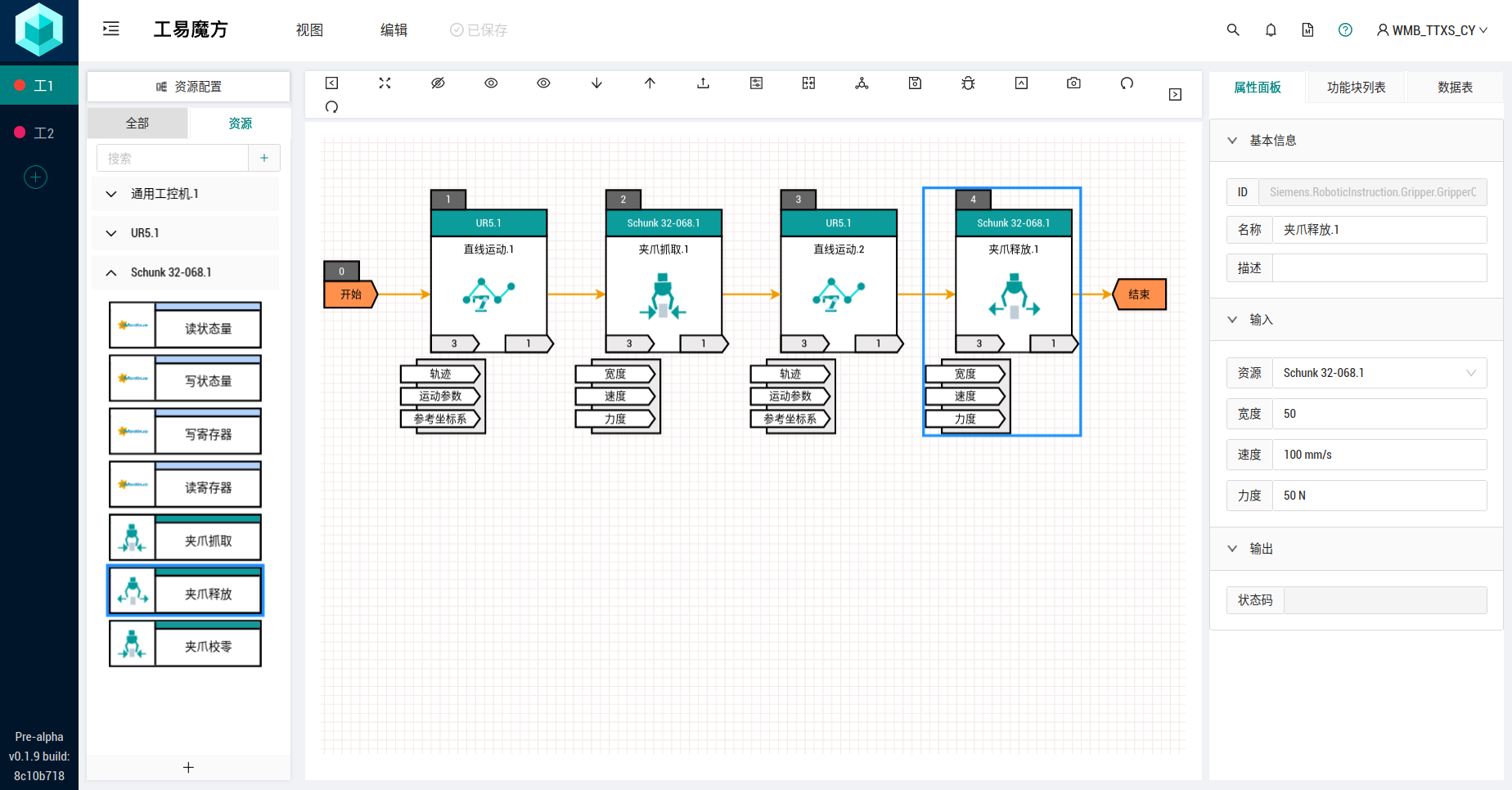Click the up arrow toolbar icon
Screen dimensions: 1512x790
coord(650,83)
